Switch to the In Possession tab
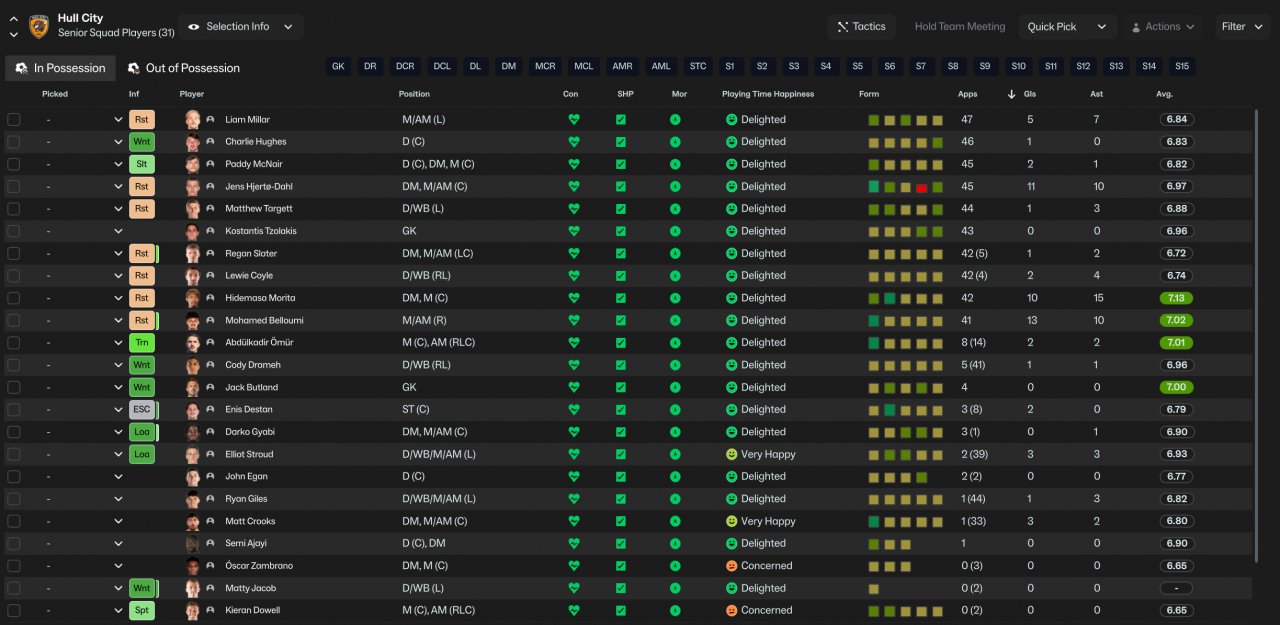This screenshot has height=625, width=1280. pos(60,68)
